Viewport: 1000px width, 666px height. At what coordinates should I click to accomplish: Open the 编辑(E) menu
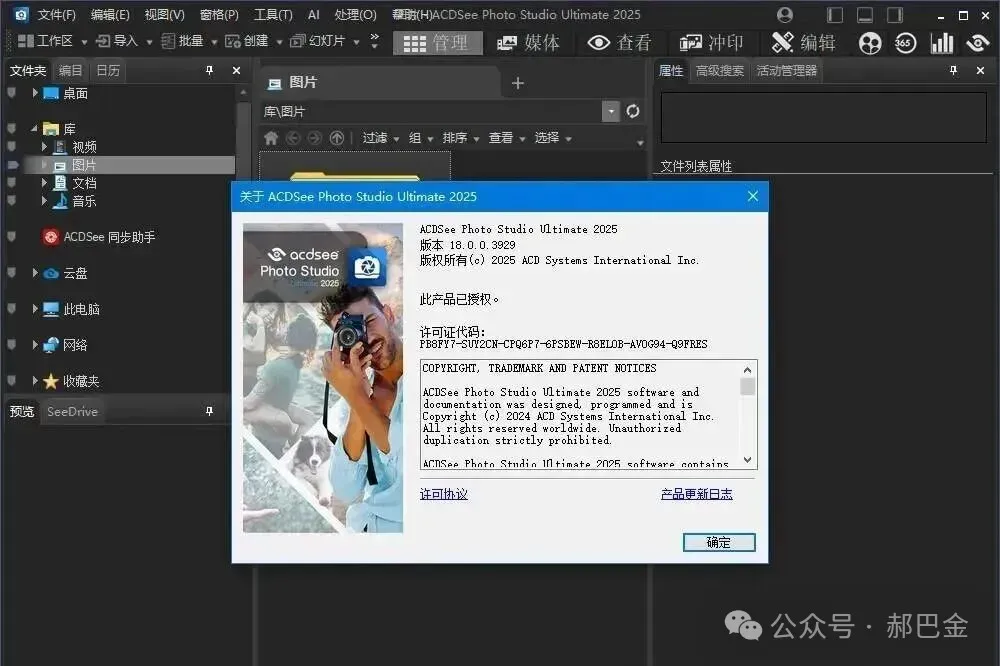(110, 15)
